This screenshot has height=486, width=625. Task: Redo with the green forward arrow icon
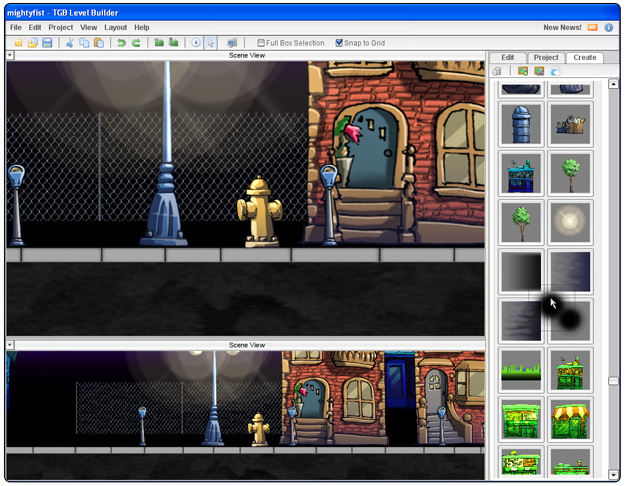coord(136,43)
